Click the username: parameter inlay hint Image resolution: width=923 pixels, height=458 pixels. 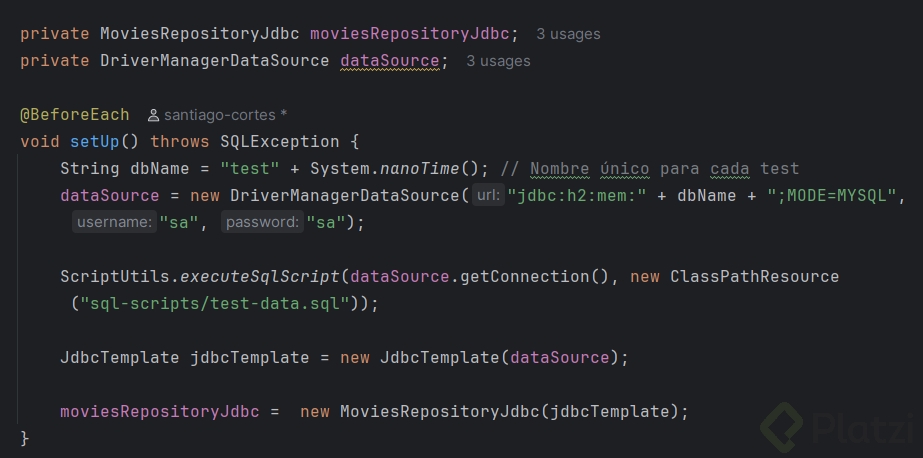114,223
